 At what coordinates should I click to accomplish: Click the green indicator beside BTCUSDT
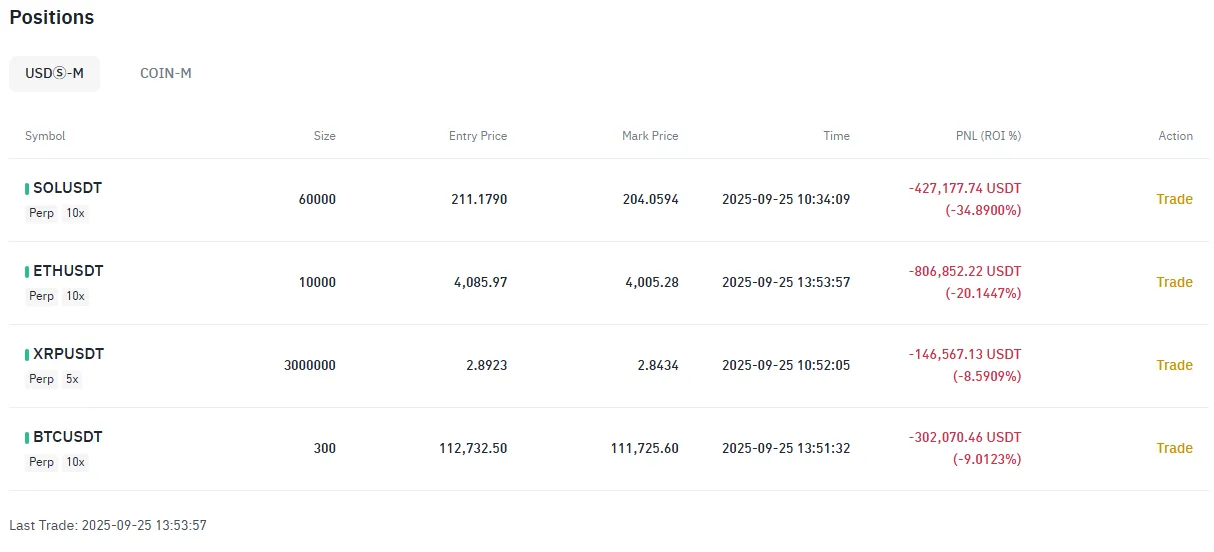(27, 437)
